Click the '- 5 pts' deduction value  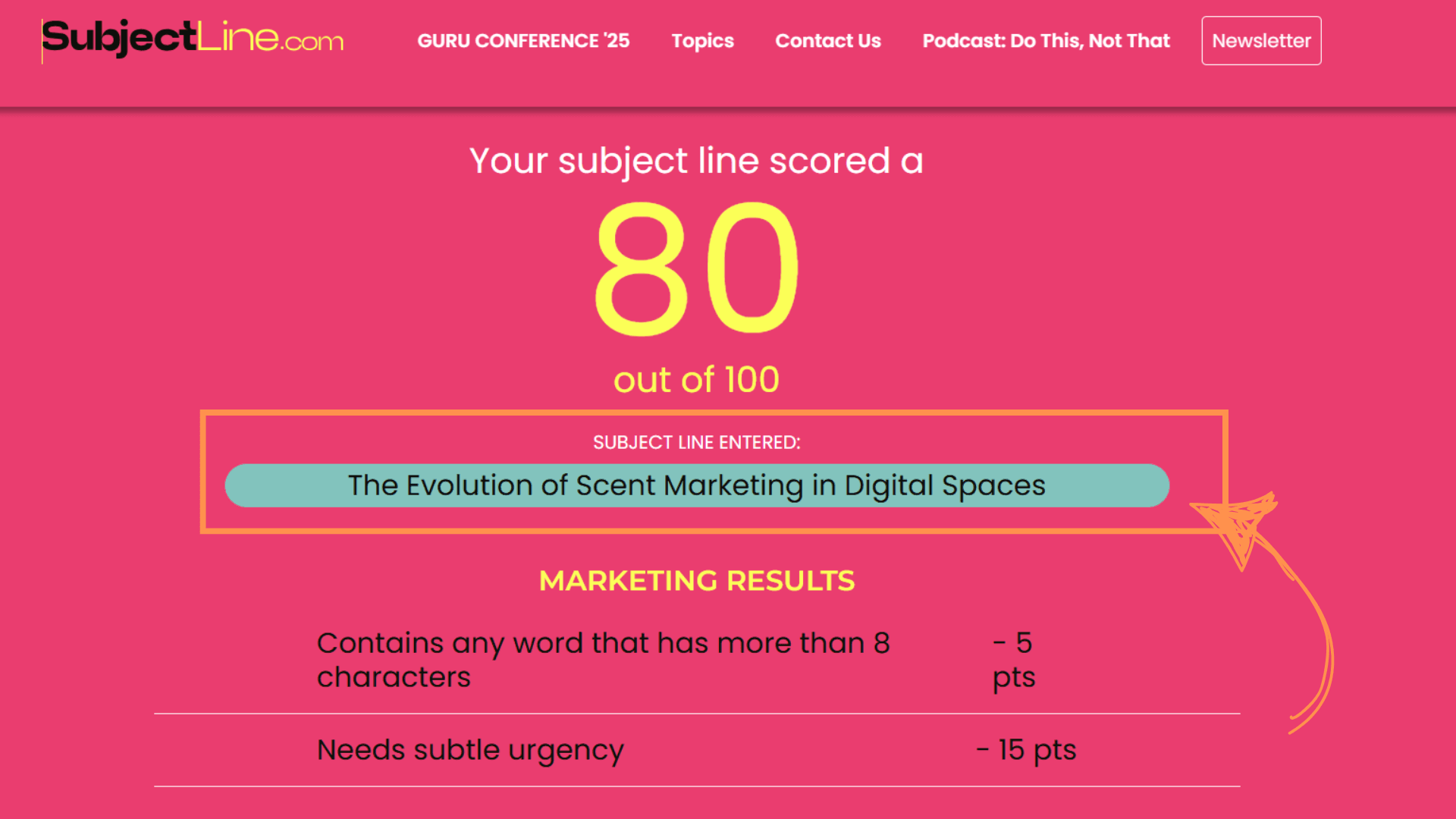pos(1014,659)
